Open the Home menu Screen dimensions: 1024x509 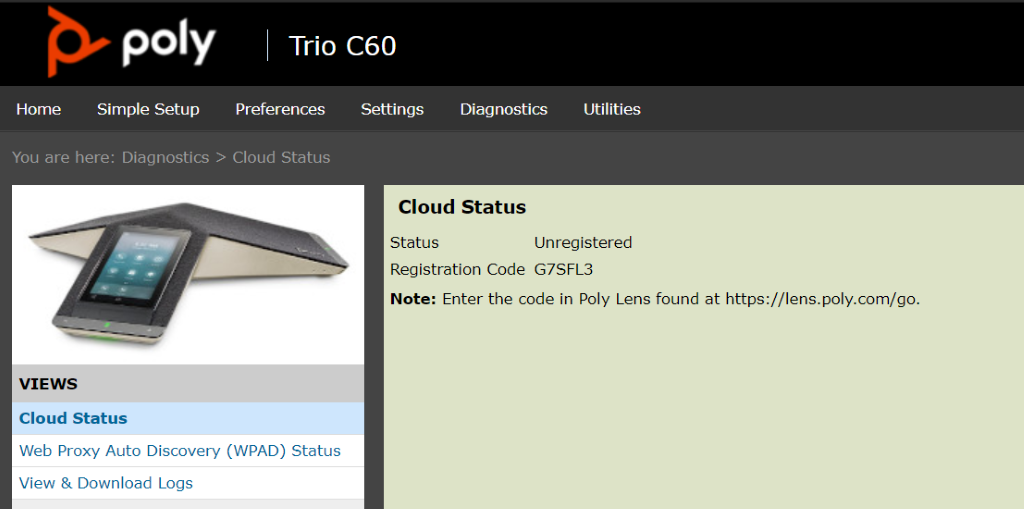[39, 109]
